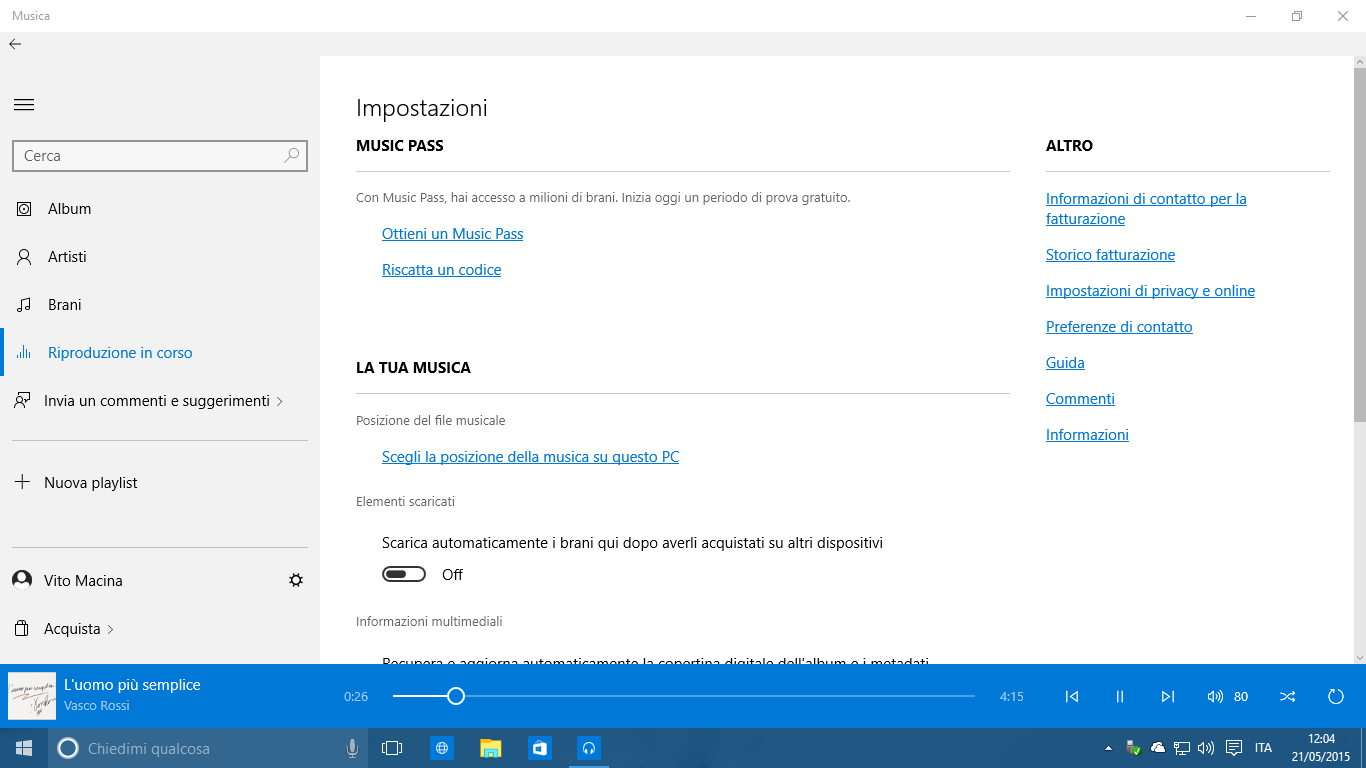Viewport: 1366px width, 768px height.
Task: Show hidden system tray icons
Action: (1108, 748)
